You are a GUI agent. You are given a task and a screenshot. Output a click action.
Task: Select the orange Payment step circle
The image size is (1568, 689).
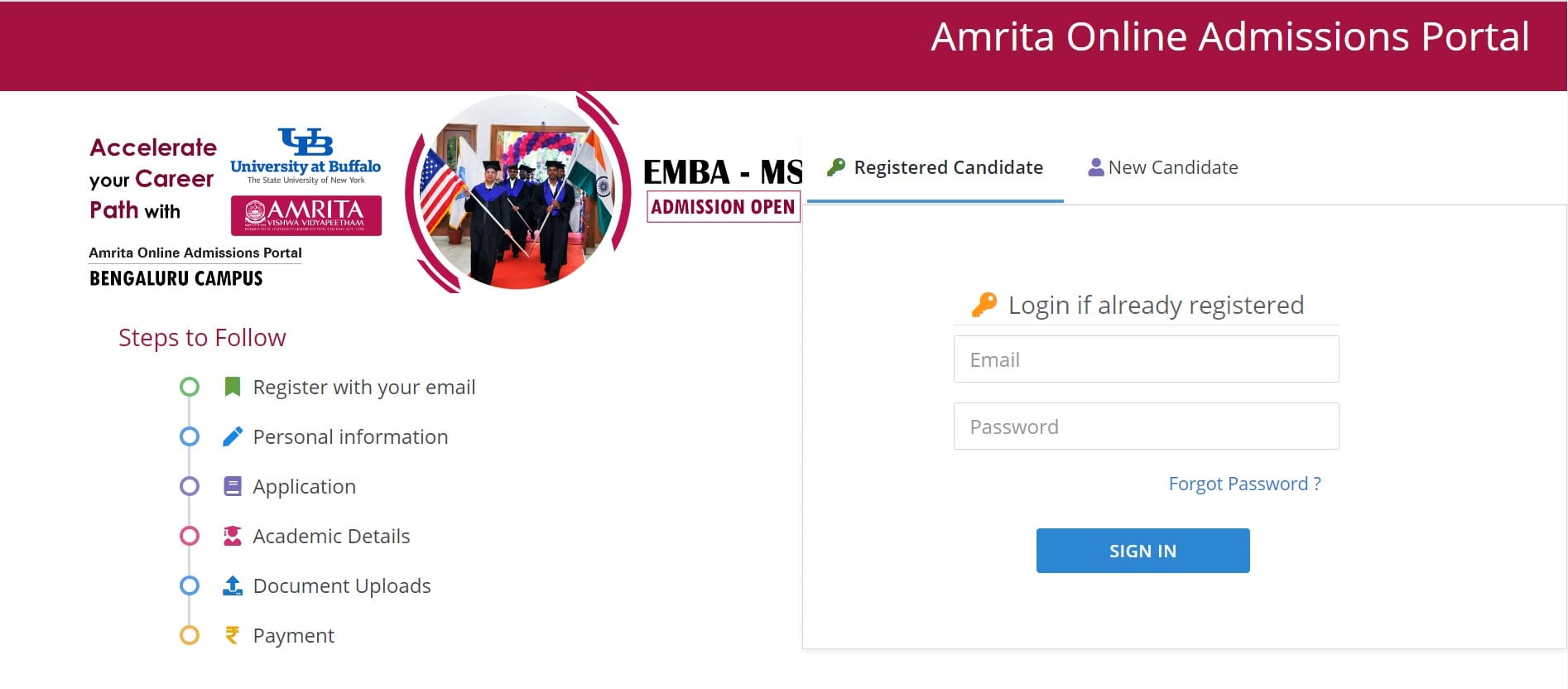point(190,635)
